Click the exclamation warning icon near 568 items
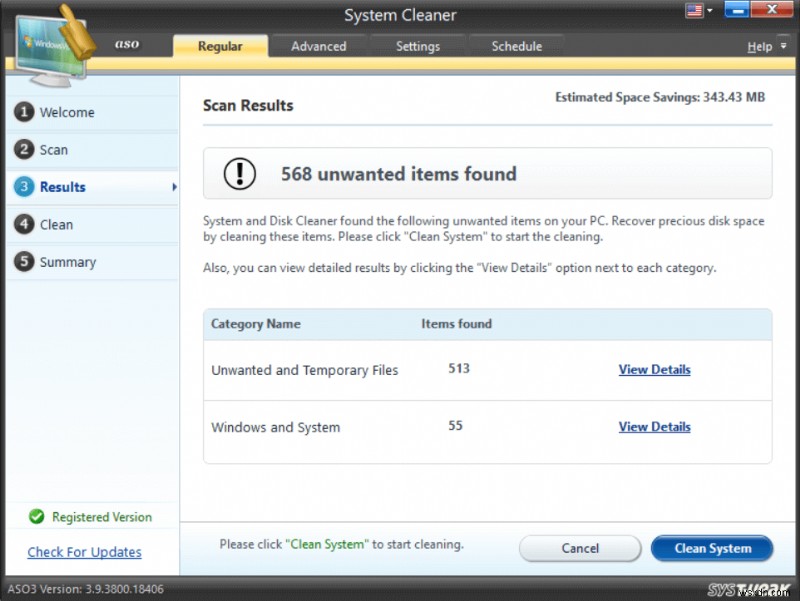Screen dimensions: 800x601 pos(240,173)
